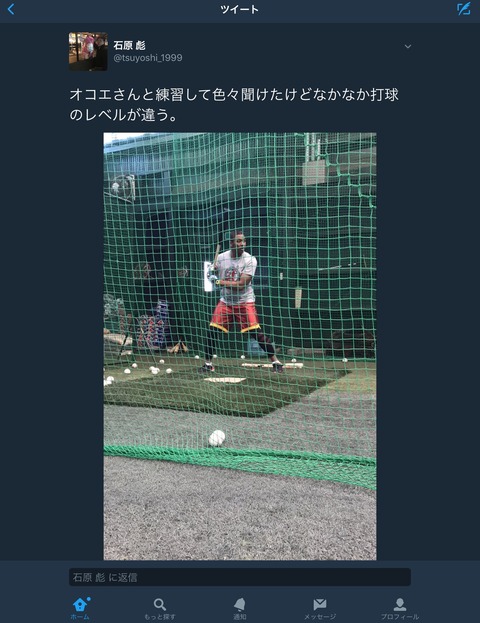This screenshot has height=623, width=480.
Task: Open the search magnifier tab
Action: (160, 604)
